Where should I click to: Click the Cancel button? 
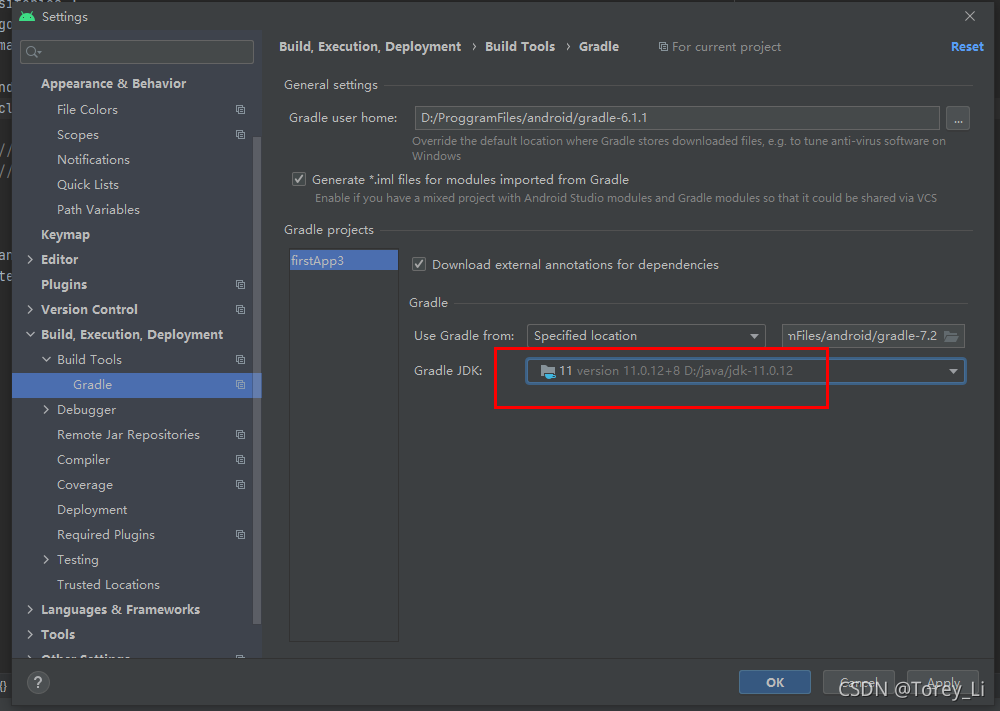click(x=858, y=682)
